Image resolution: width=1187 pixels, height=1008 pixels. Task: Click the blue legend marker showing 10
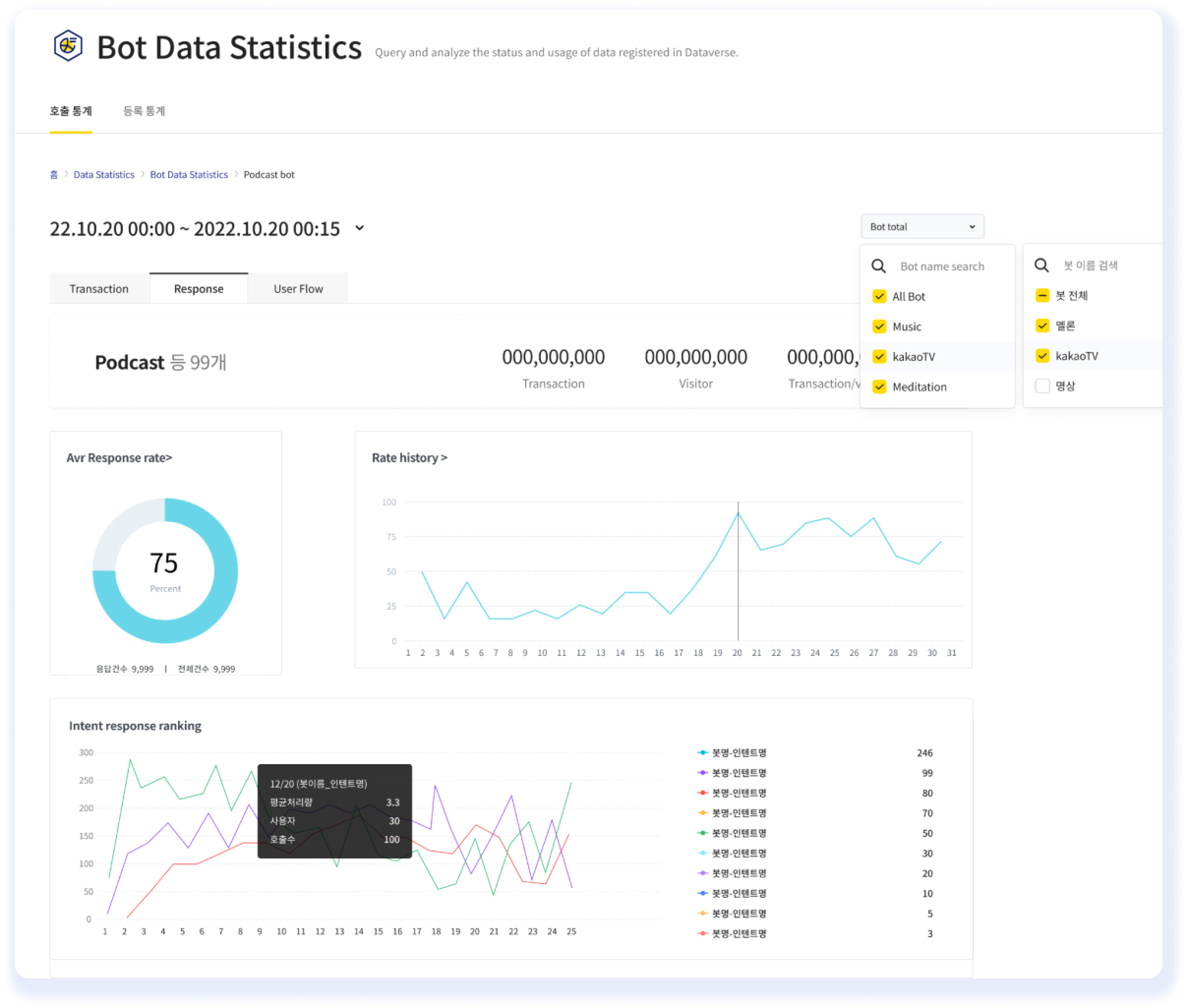point(703,893)
